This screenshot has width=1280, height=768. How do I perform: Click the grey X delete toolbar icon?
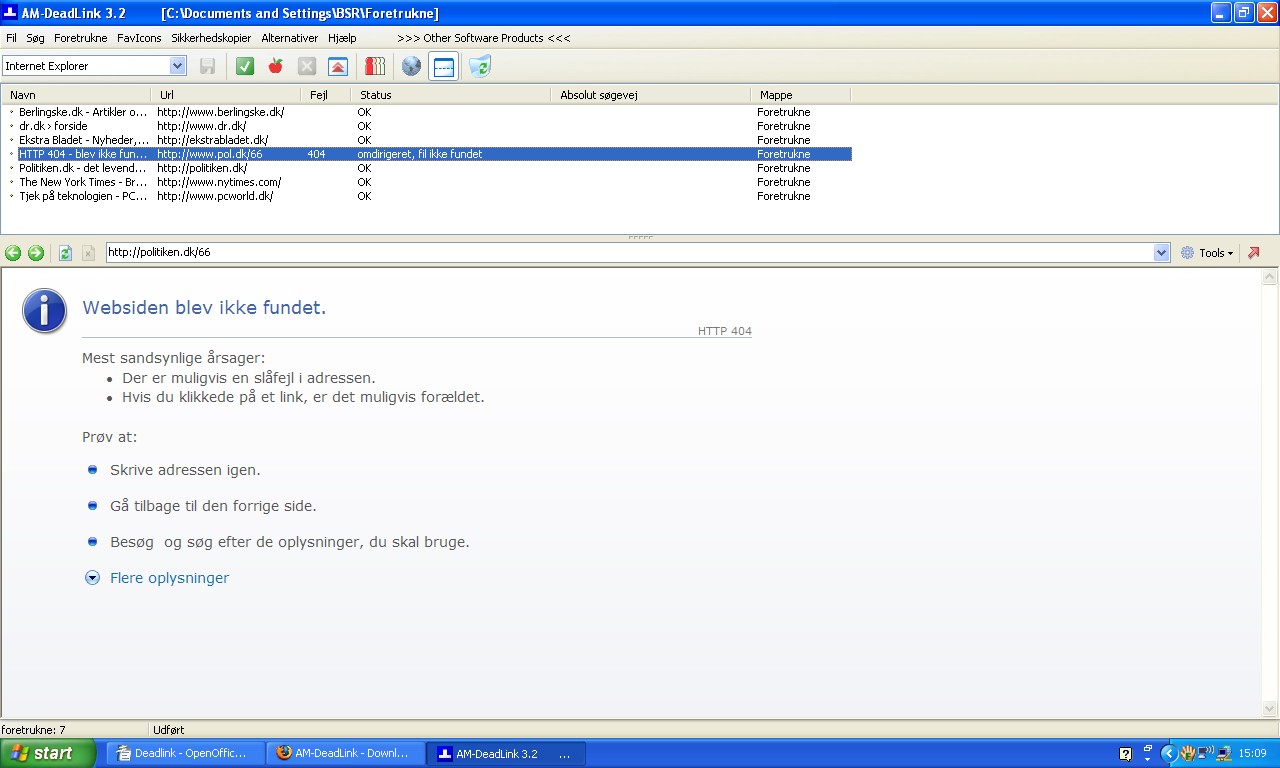tap(307, 66)
